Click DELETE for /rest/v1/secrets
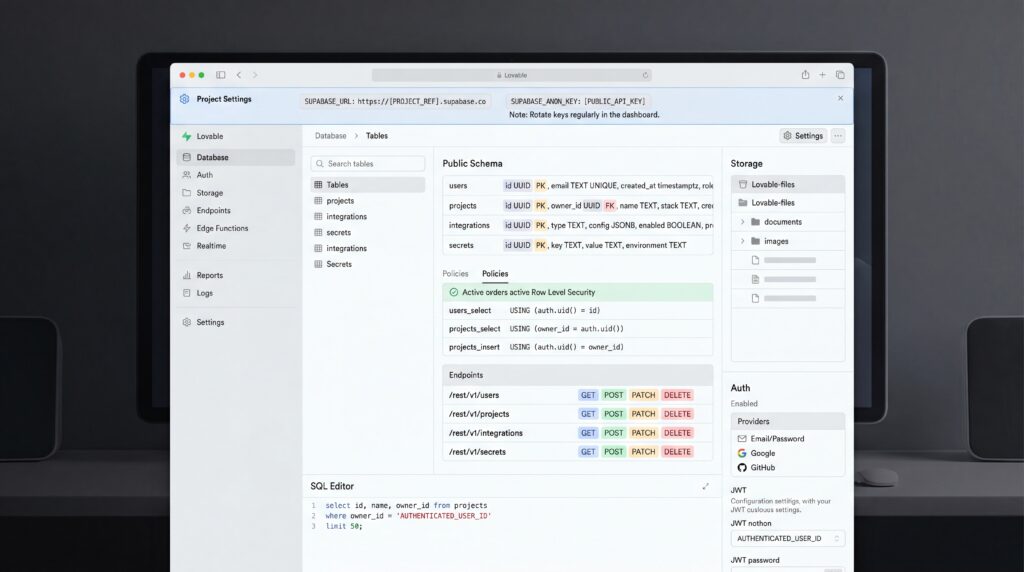Viewport: 1024px width, 572px height. [677, 452]
